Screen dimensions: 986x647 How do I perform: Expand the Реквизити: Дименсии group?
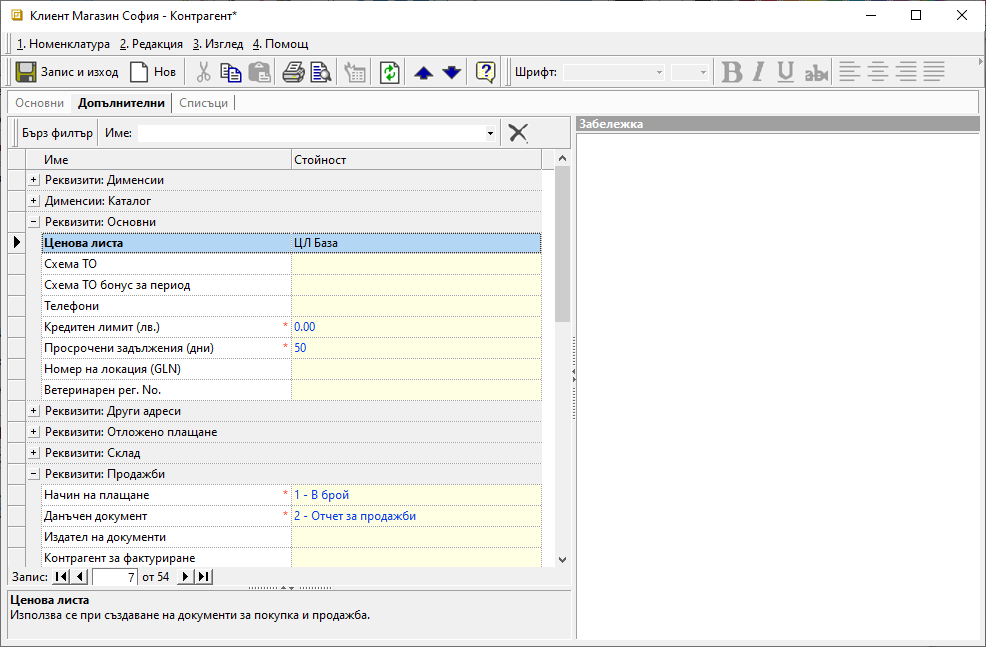(34, 180)
